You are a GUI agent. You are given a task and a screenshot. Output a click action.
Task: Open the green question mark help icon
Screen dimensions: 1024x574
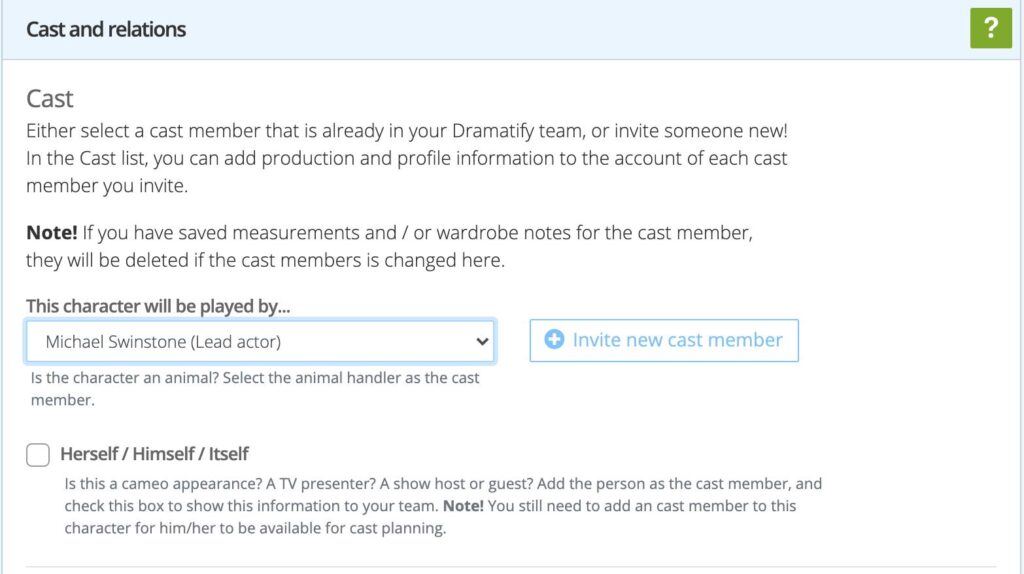tap(991, 28)
